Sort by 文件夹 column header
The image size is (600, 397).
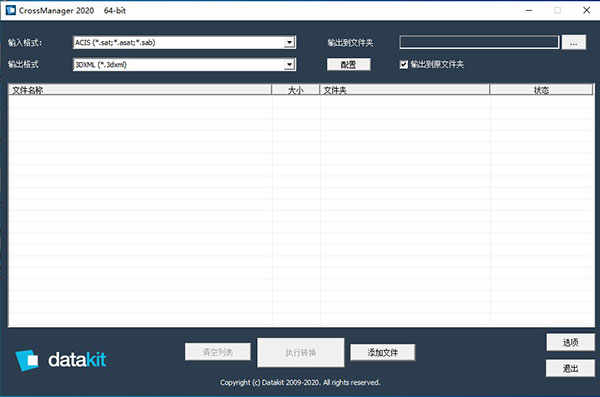[x=405, y=90]
